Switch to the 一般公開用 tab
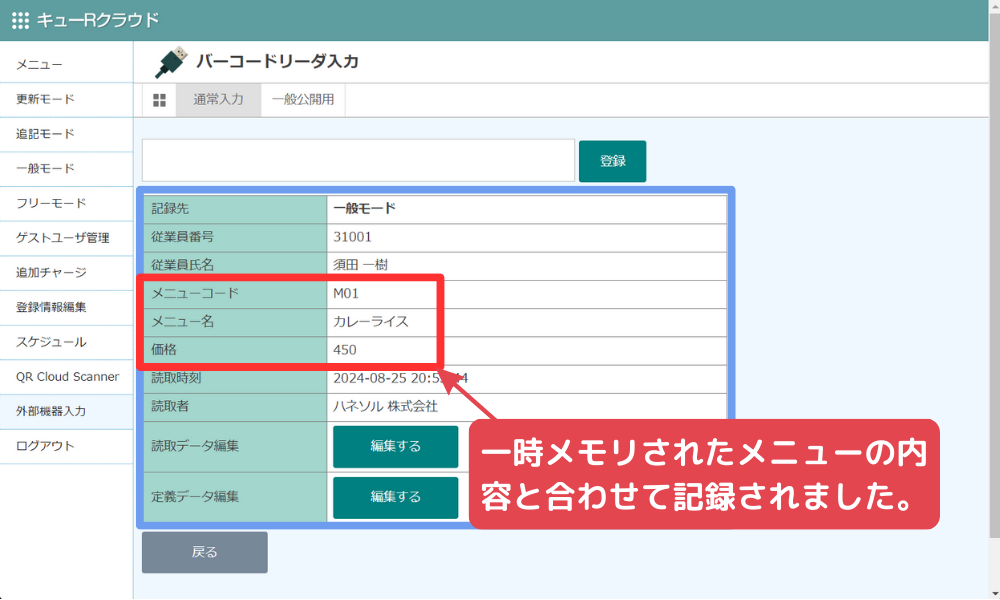Screen dimensions: 1000x600 pos(303,100)
